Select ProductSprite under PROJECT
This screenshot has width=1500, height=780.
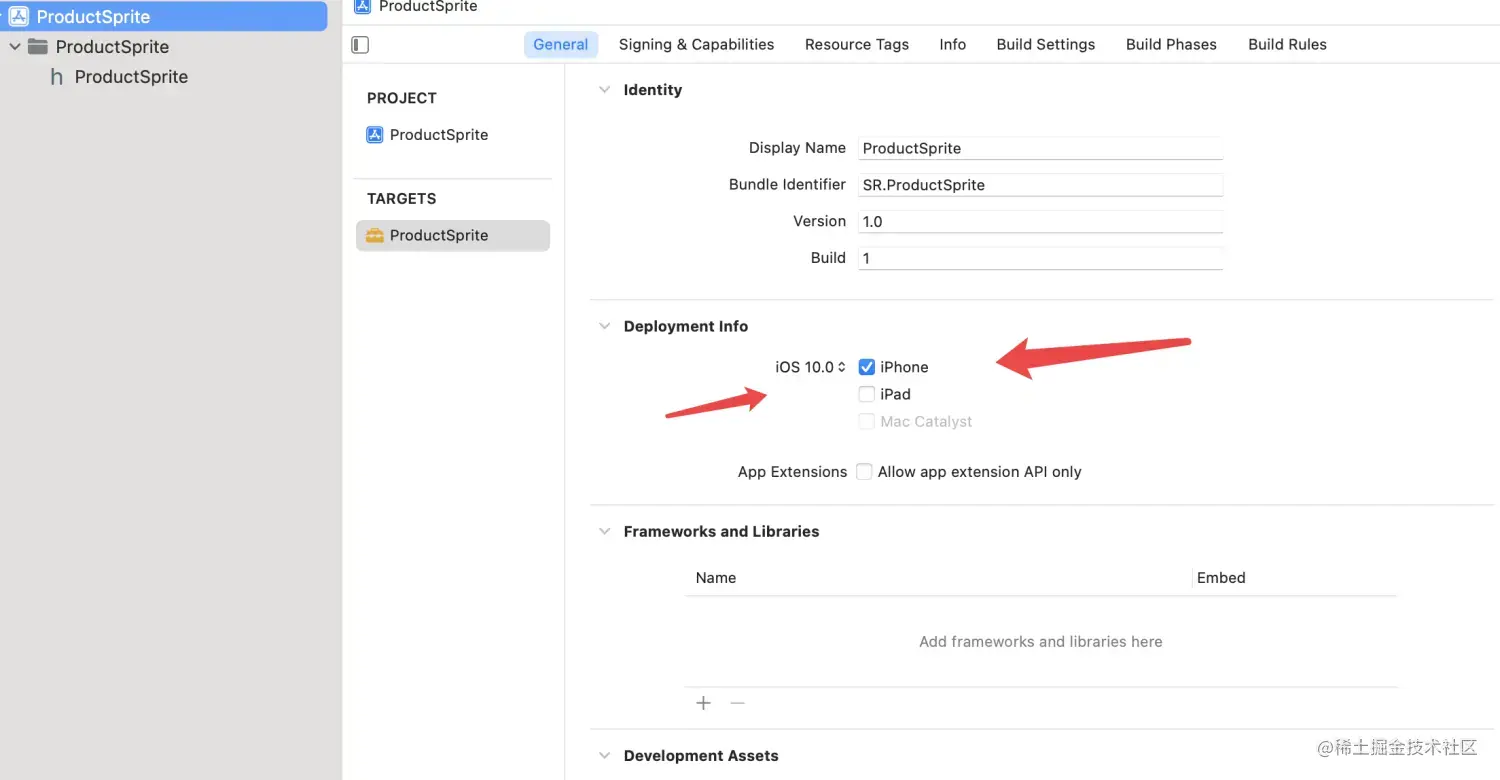point(439,135)
